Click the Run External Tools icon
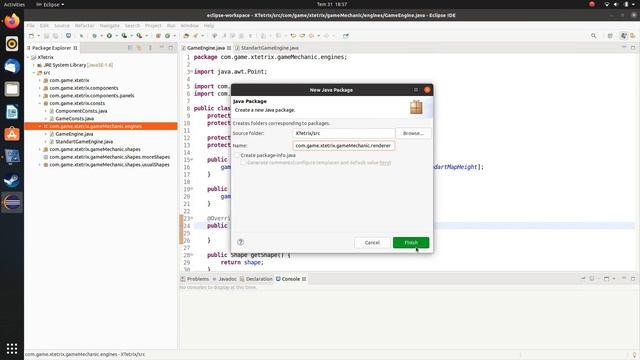 [139, 36]
